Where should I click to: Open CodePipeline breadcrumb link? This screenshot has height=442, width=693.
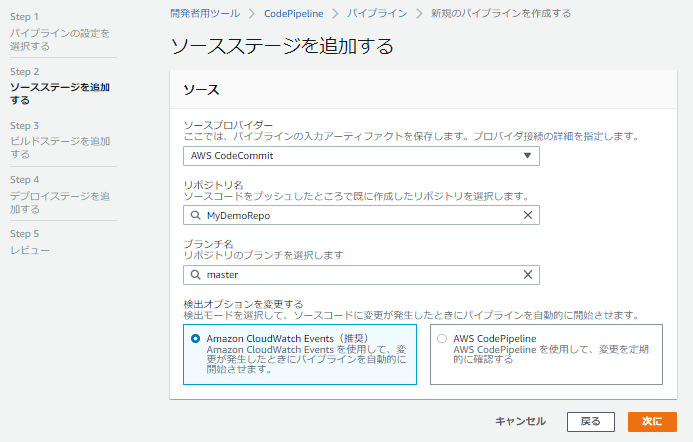coord(293,14)
